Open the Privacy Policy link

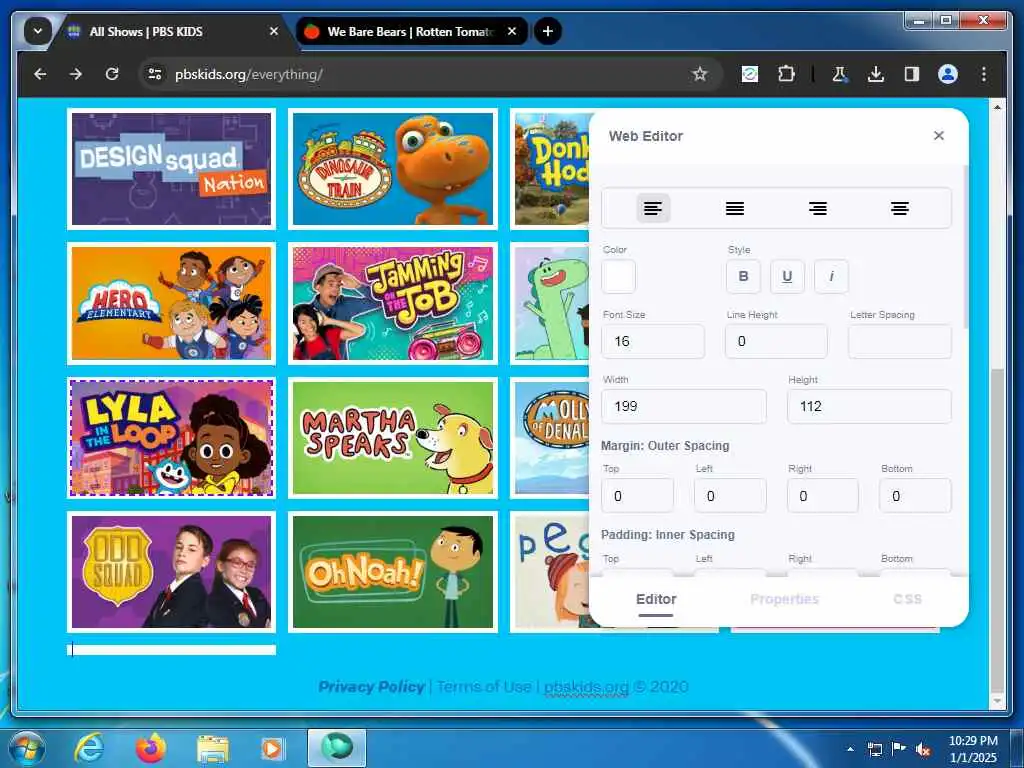point(371,686)
